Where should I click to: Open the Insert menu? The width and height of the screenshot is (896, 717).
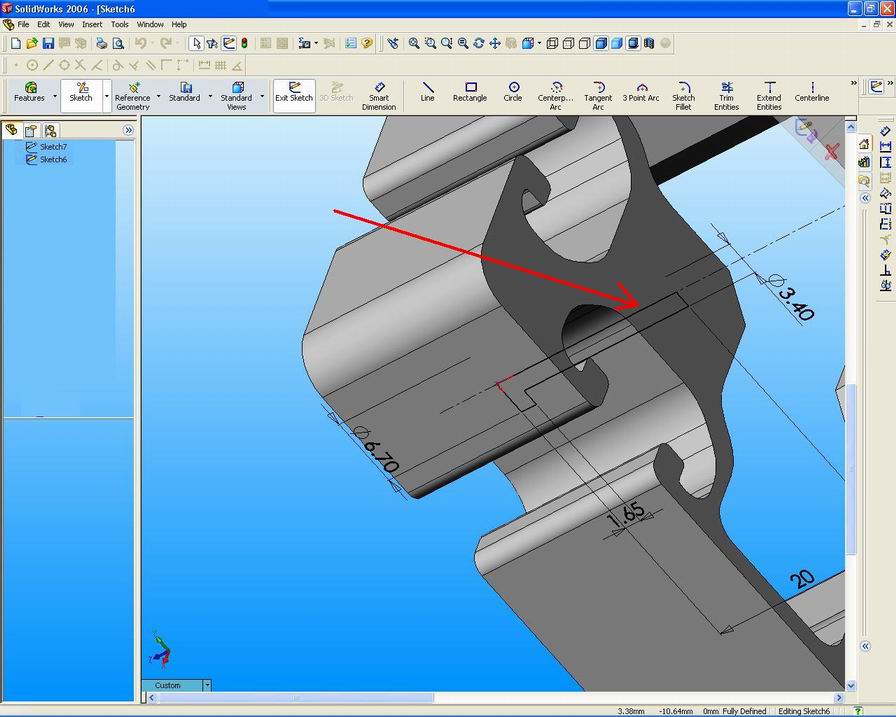(92, 24)
